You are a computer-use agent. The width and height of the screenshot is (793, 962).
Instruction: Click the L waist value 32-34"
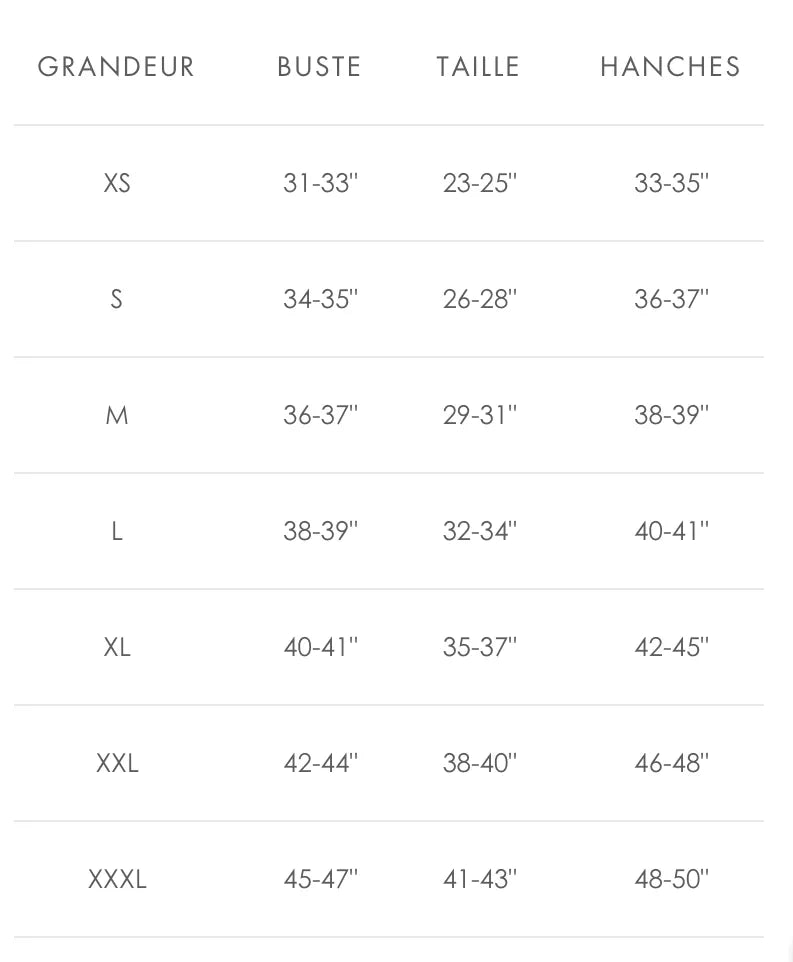click(x=479, y=531)
